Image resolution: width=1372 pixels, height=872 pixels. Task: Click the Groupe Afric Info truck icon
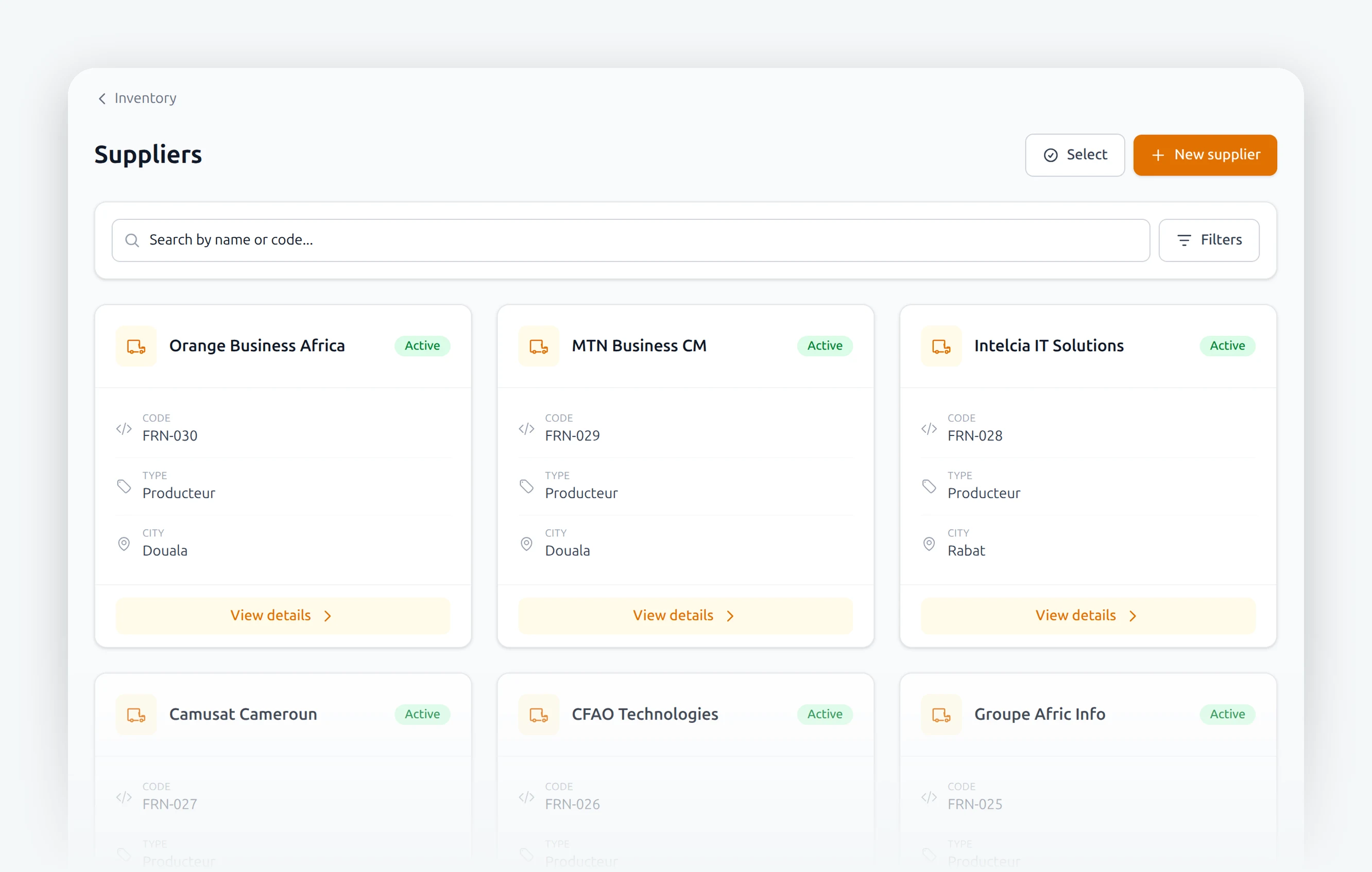pos(941,714)
